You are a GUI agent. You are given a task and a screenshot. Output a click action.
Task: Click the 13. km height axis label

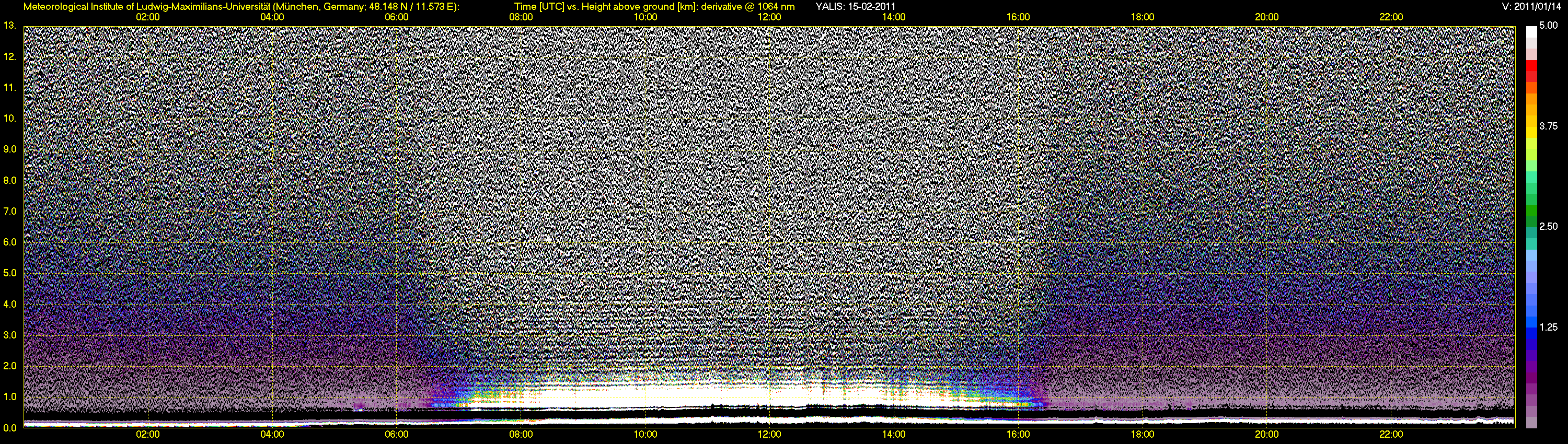point(10,26)
